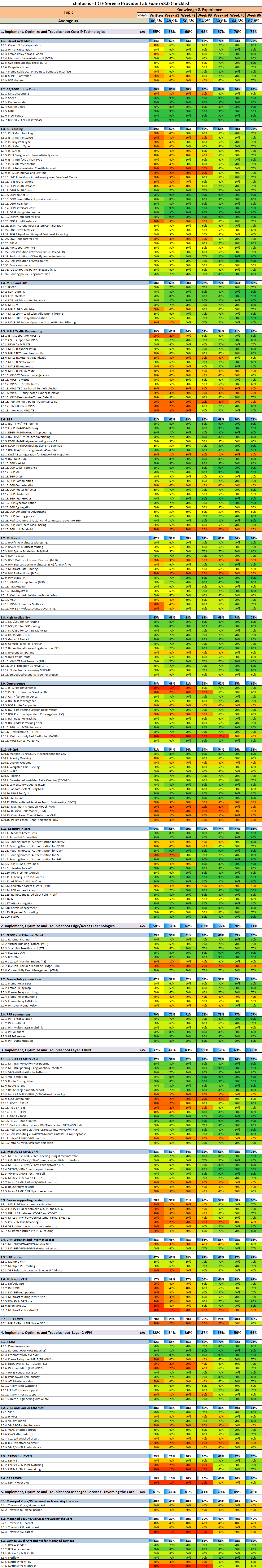262x1568 pixels.
Task: Select the '3.7. GRE L3 VPN' heading
Action: [68, 1319]
